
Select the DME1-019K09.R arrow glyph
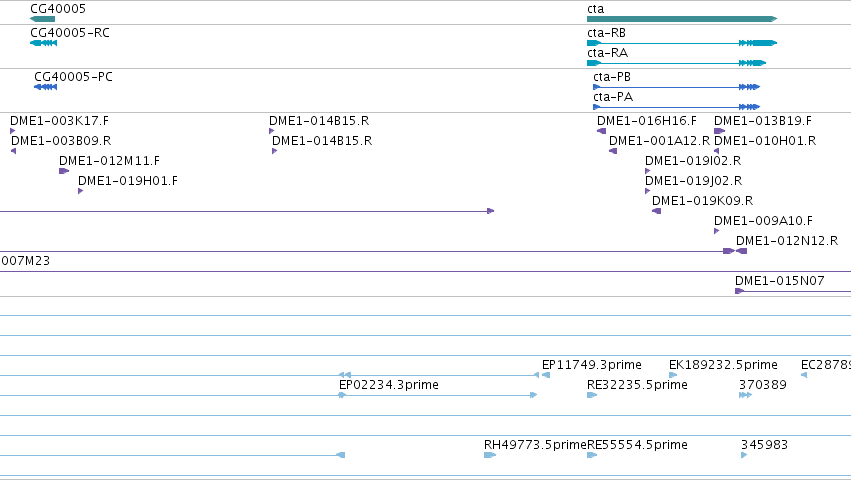[x=656, y=211]
